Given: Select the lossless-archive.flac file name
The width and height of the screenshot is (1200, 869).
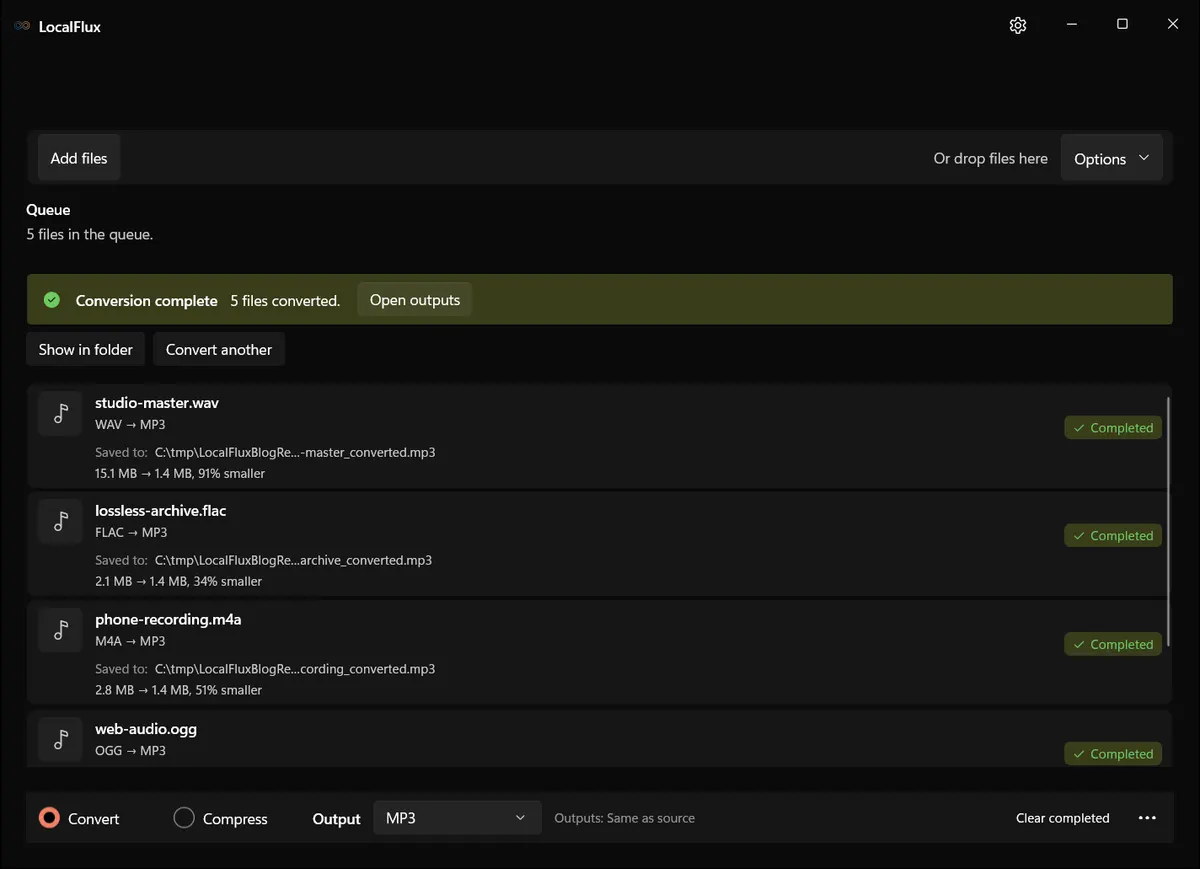Looking at the screenshot, I should click(x=161, y=511).
